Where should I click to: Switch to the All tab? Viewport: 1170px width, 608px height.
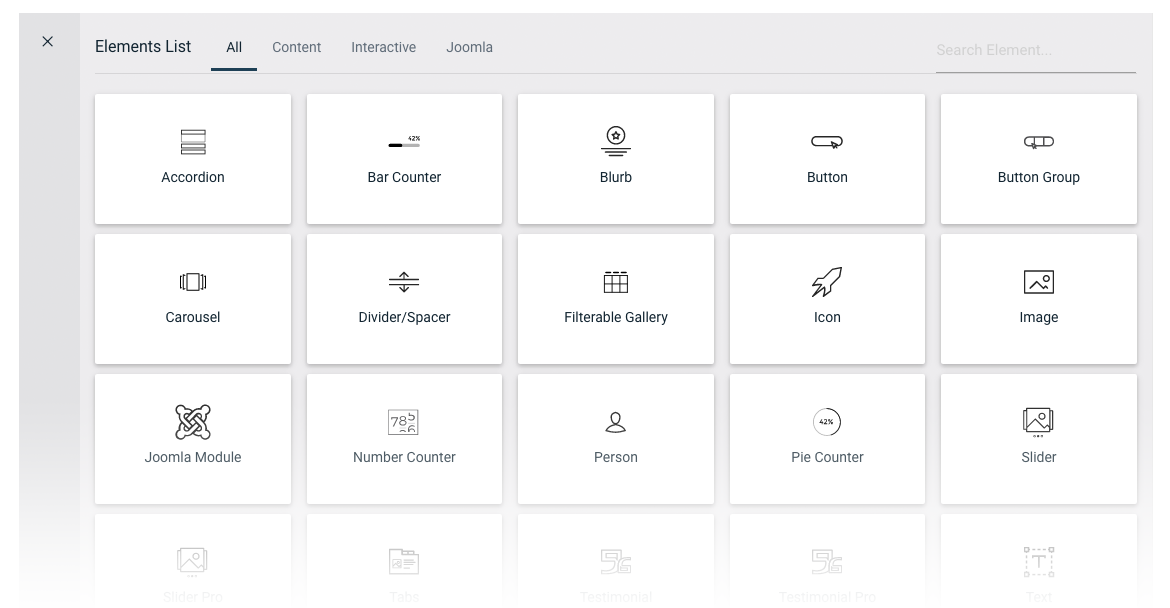pos(234,47)
